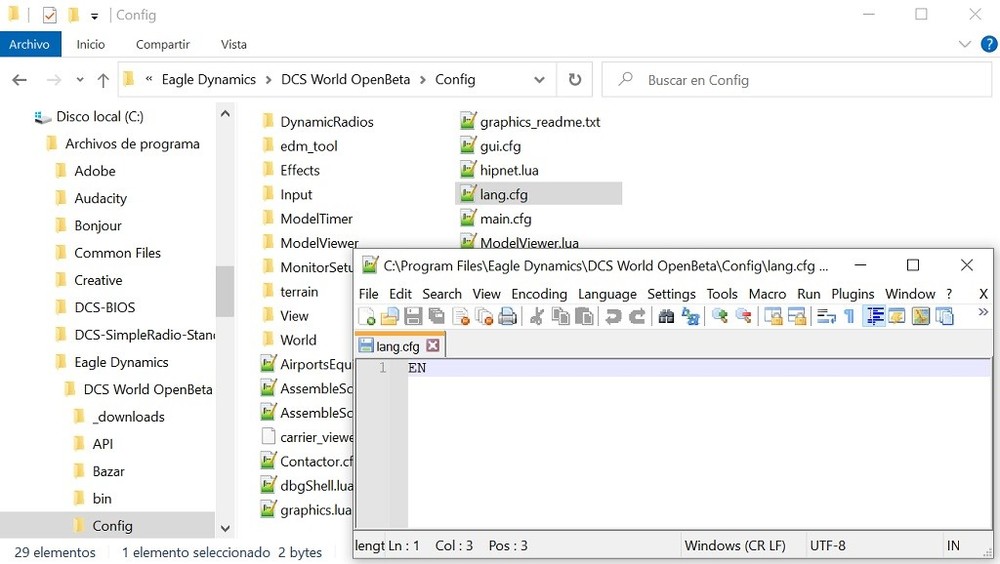The height and width of the screenshot is (564, 1000).
Task: Open the File menu in Notepad++
Action: (x=369, y=294)
